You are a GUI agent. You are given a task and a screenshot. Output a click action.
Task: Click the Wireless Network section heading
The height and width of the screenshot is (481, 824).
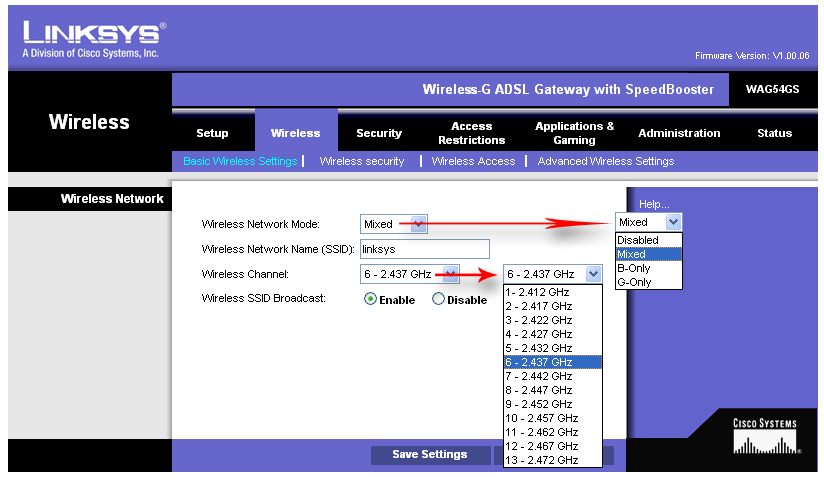click(x=112, y=199)
